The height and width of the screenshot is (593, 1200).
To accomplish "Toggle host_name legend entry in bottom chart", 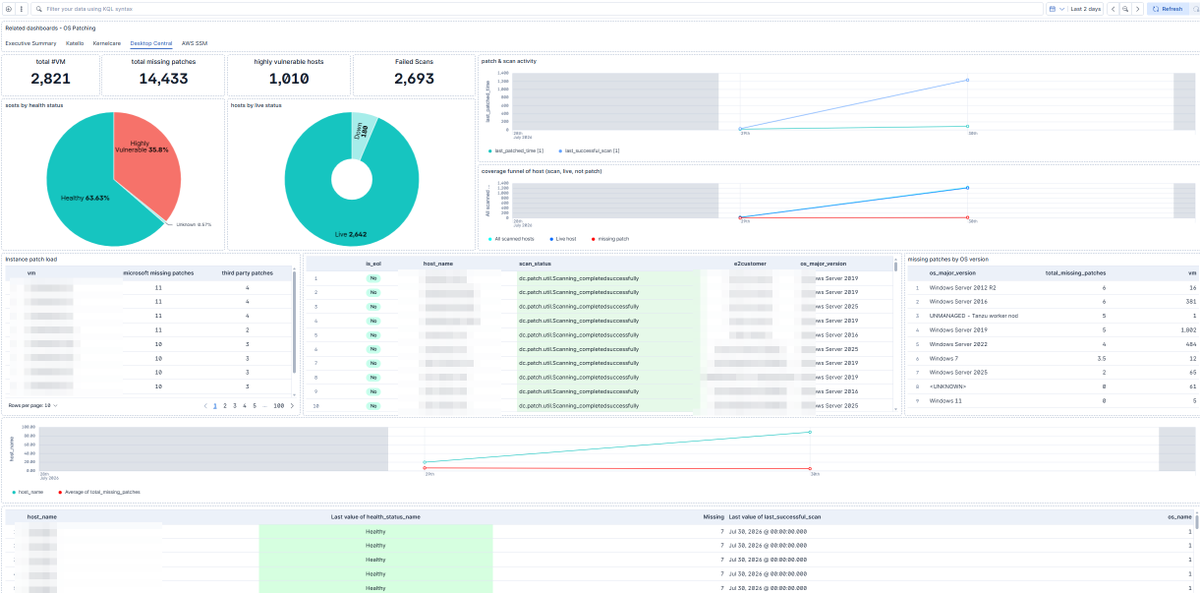I will coord(29,492).
